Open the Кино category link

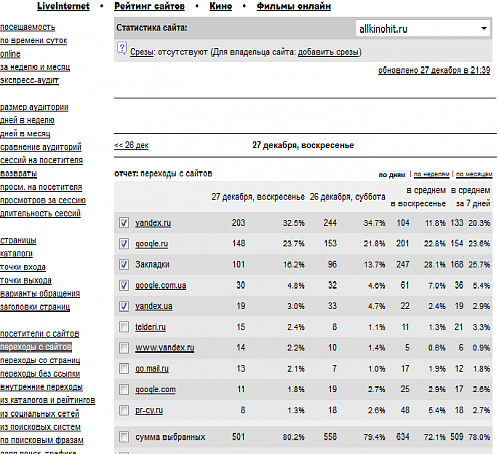(x=220, y=6)
